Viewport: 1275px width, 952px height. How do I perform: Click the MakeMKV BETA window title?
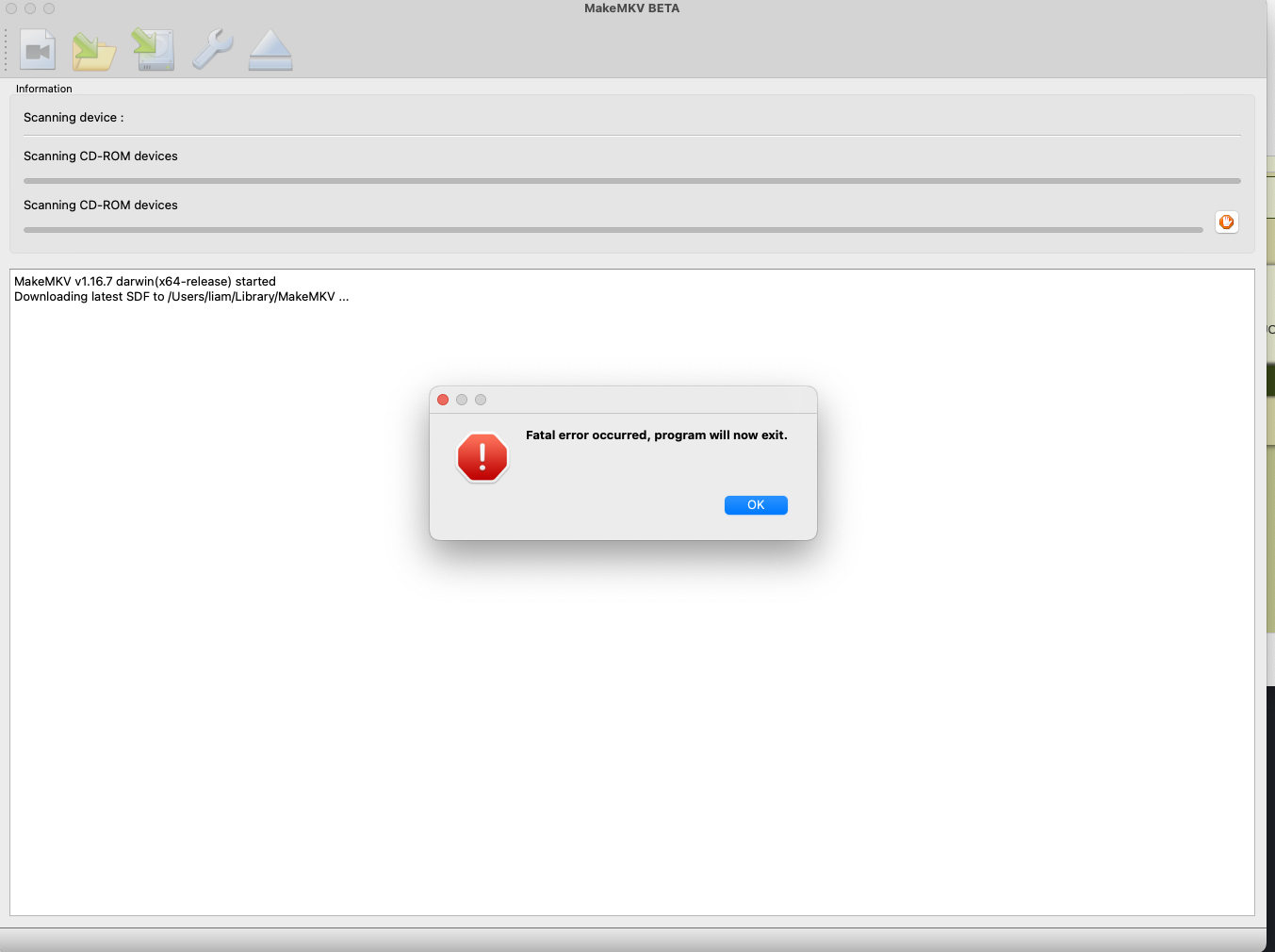point(631,8)
